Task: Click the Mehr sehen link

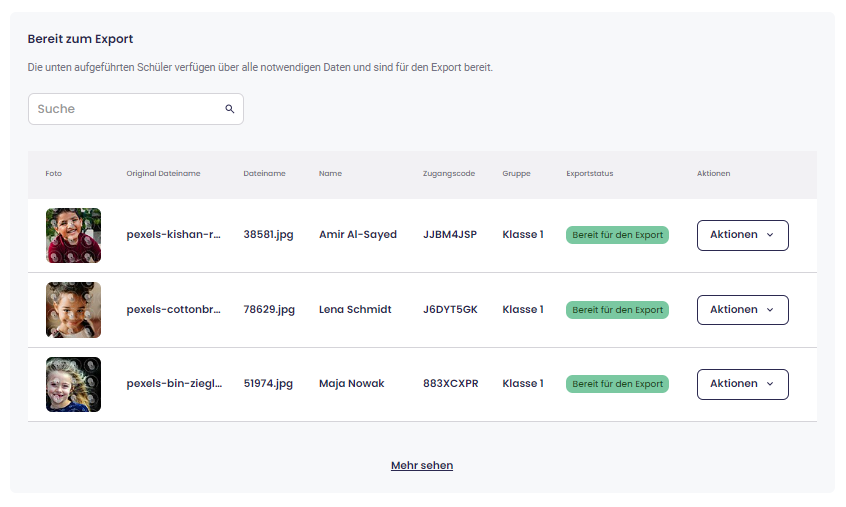Action: coord(422,465)
